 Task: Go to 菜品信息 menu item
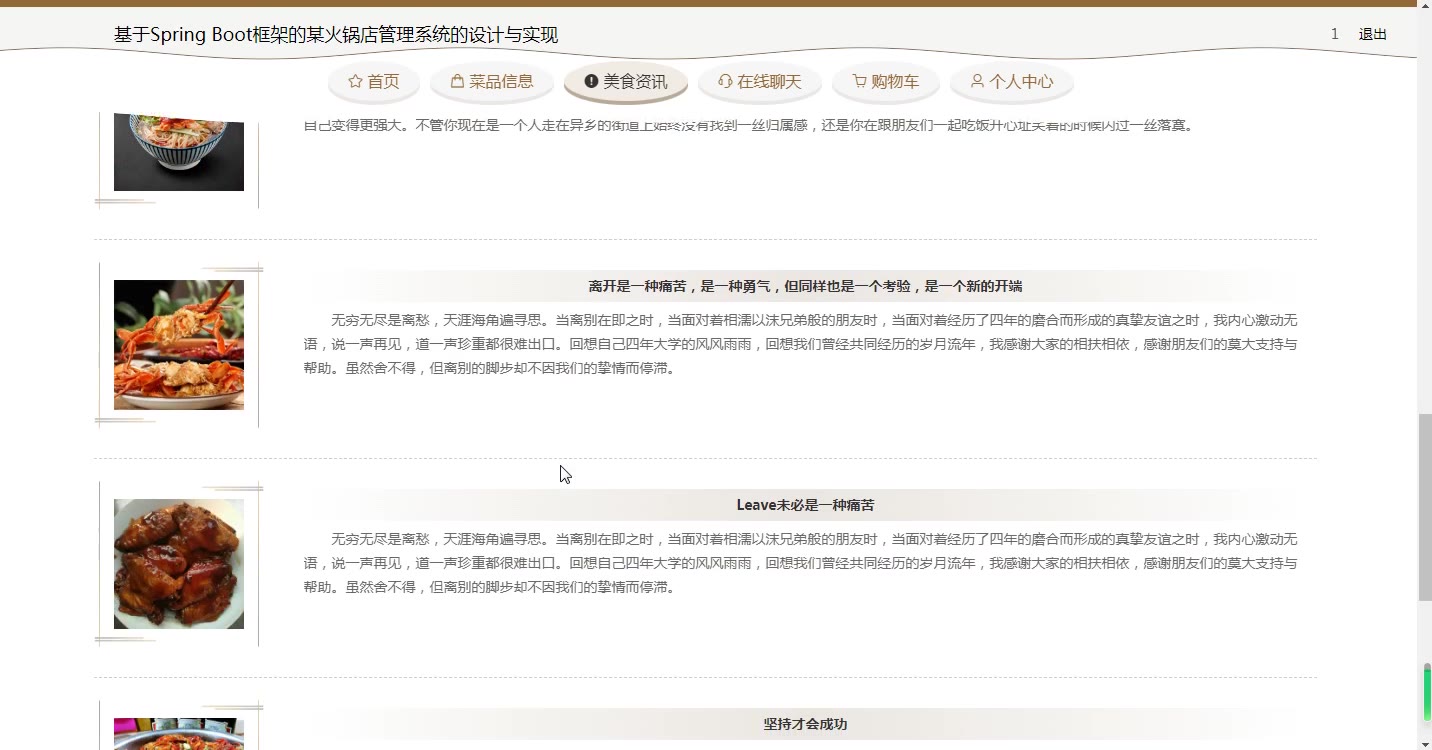pyautogui.click(x=492, y=82)
